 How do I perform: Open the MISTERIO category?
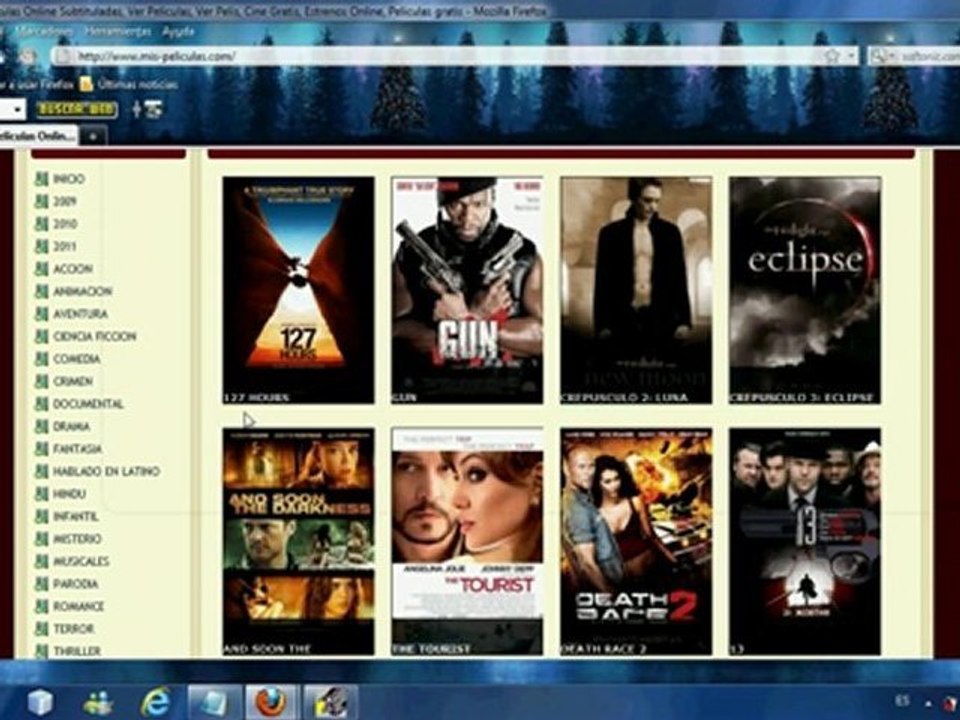(77, 539)
